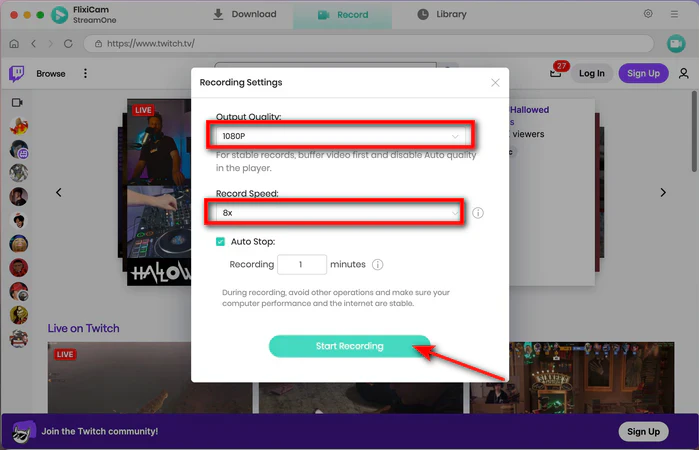Open the Download tab
This screenshot has height=450, width=699.
(x=244, y=14)
